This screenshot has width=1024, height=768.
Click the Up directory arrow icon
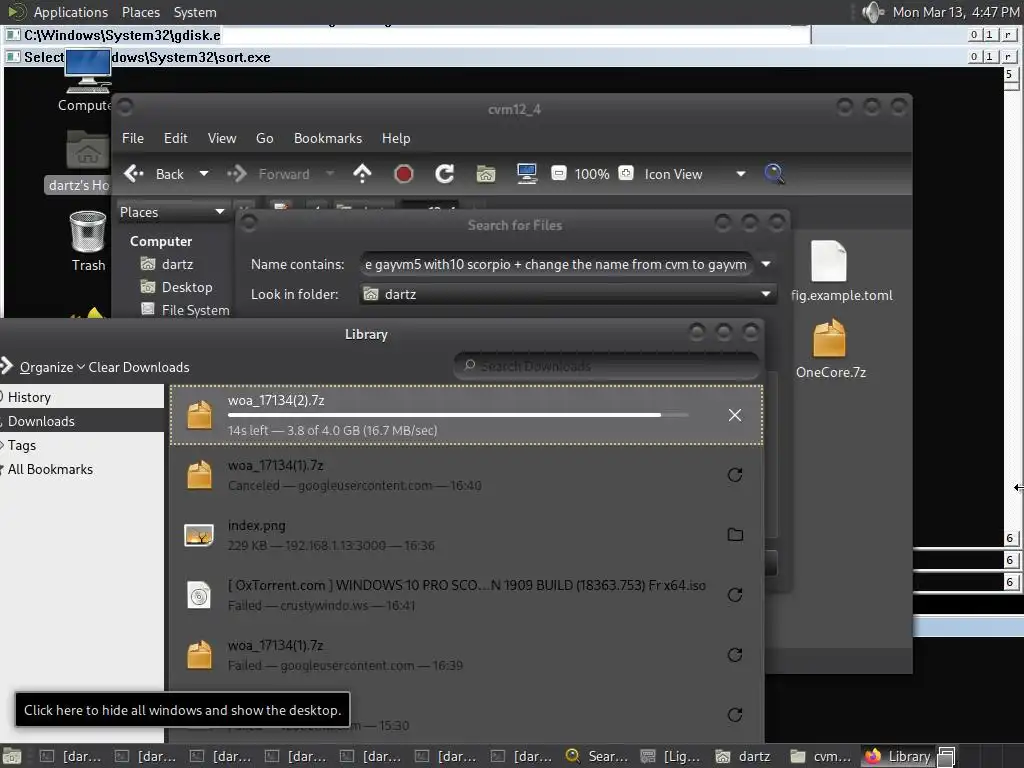coord(362,174)
